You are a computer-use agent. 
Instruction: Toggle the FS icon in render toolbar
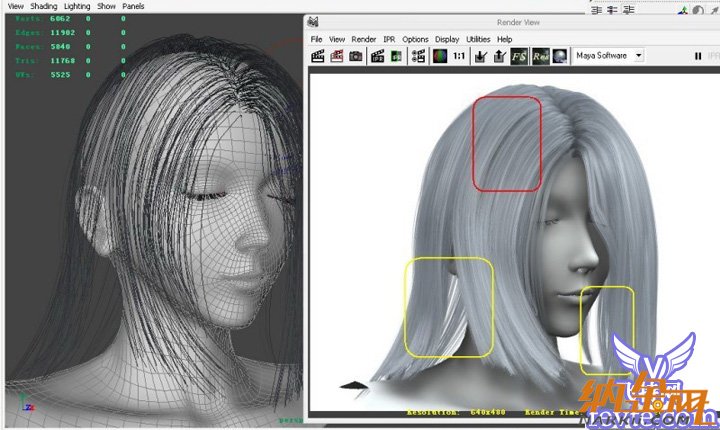point(519,57)
